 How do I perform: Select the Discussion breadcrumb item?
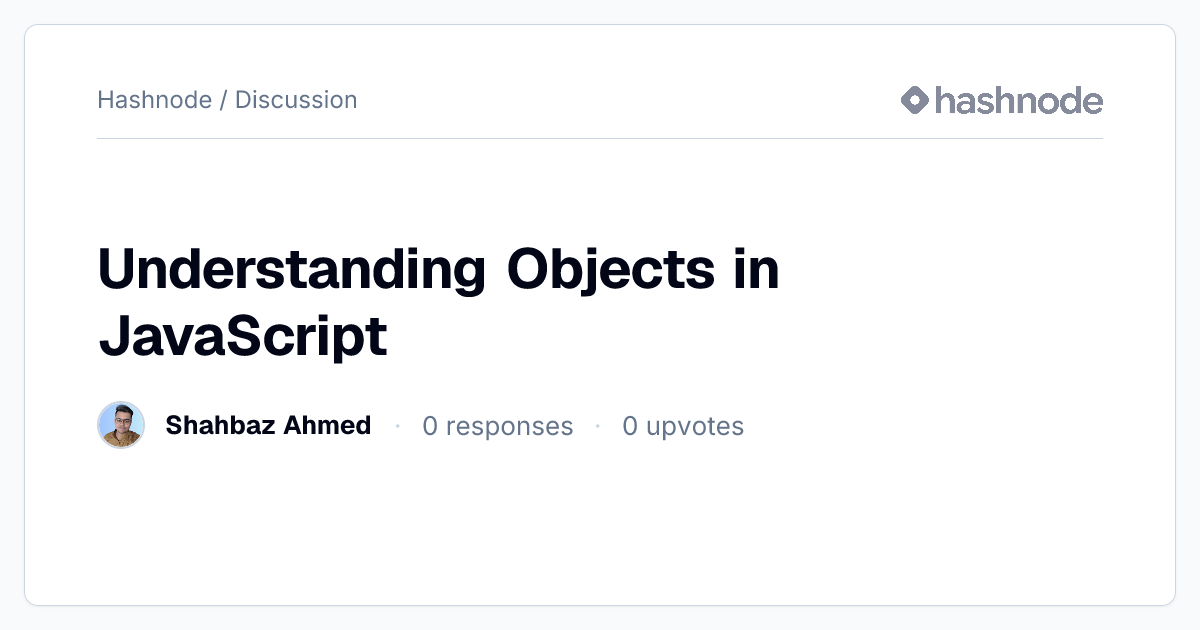[x=296, y=100]
